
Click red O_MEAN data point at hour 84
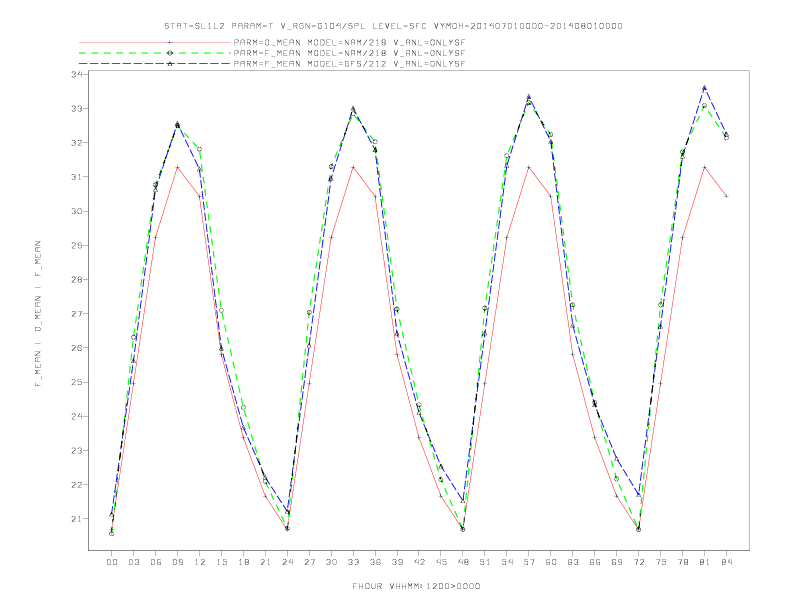726,196
